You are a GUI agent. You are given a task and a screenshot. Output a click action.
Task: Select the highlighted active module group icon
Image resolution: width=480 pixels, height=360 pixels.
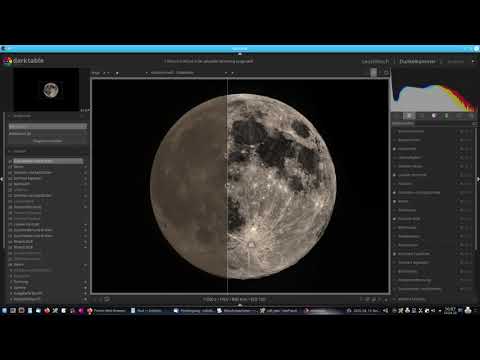[x=409, y=116]
